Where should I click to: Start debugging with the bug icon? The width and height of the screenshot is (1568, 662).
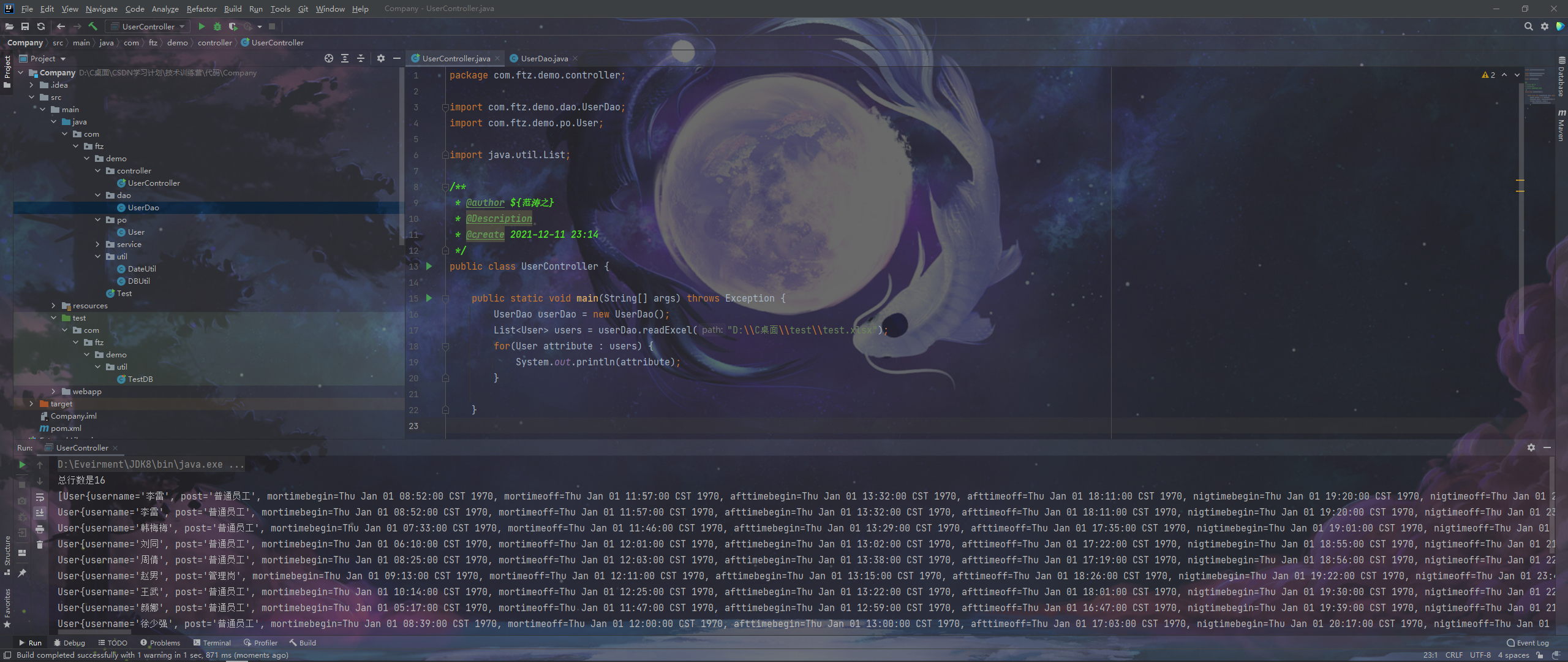[x=217, y=26]
